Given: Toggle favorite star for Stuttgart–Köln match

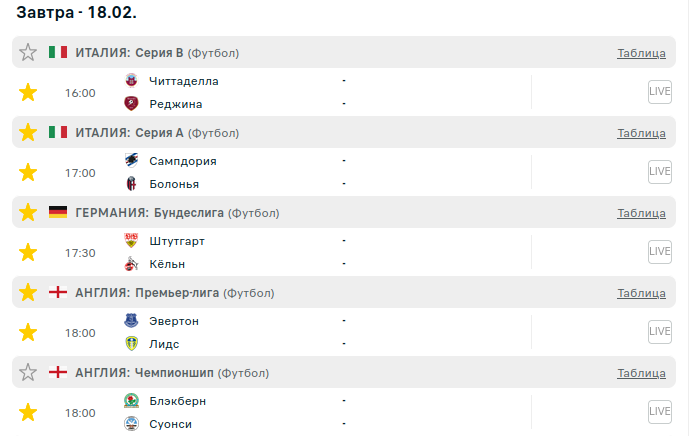Looking at the screenshot, I should pyautogui.click(x=28, y=253).
